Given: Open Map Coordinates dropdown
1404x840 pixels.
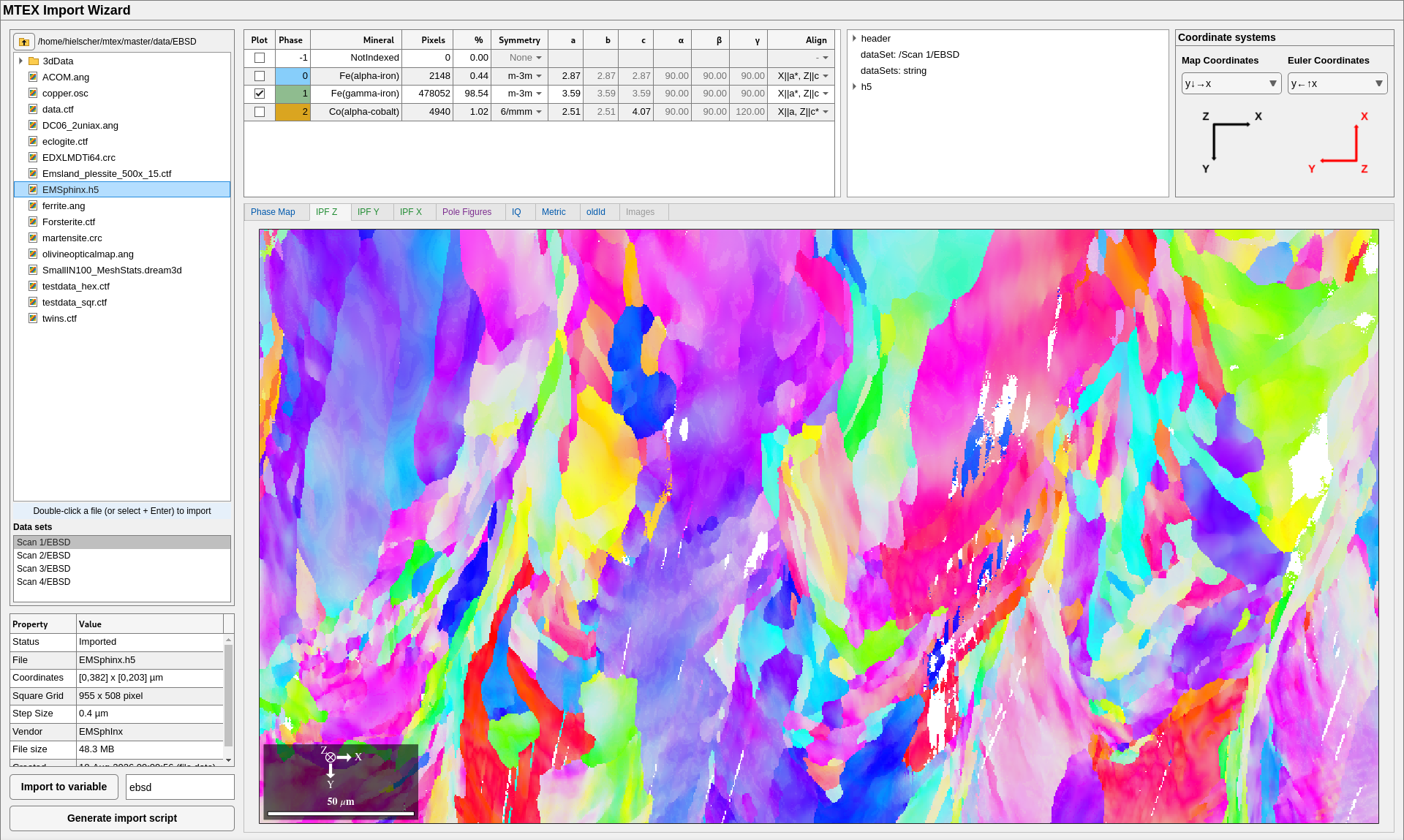Looking at the screenshot, I should (x=1231, y=83).
